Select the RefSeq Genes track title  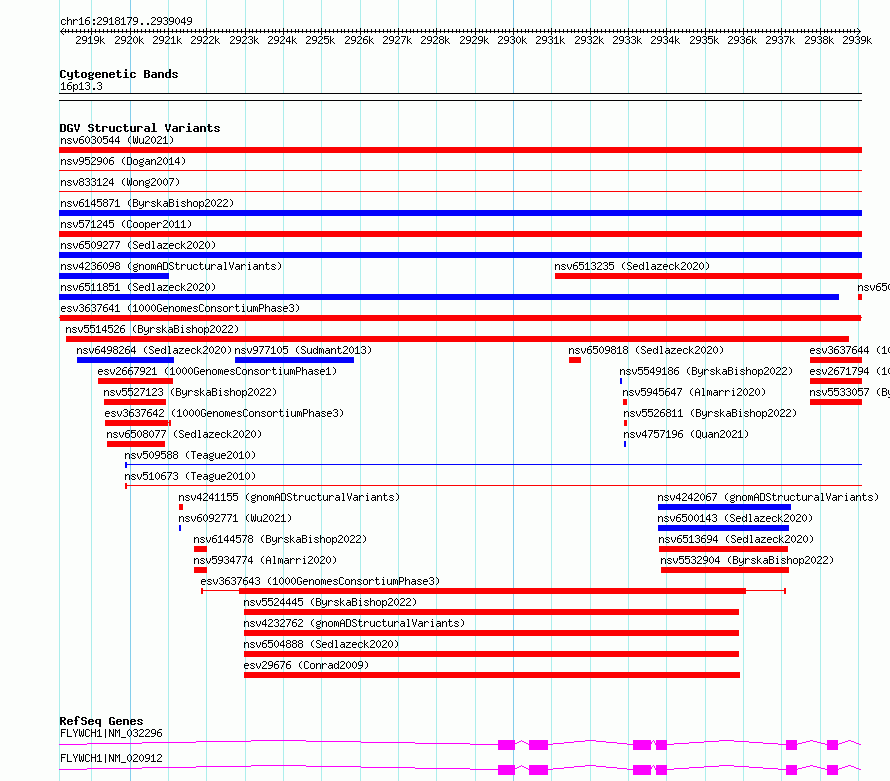102,721
